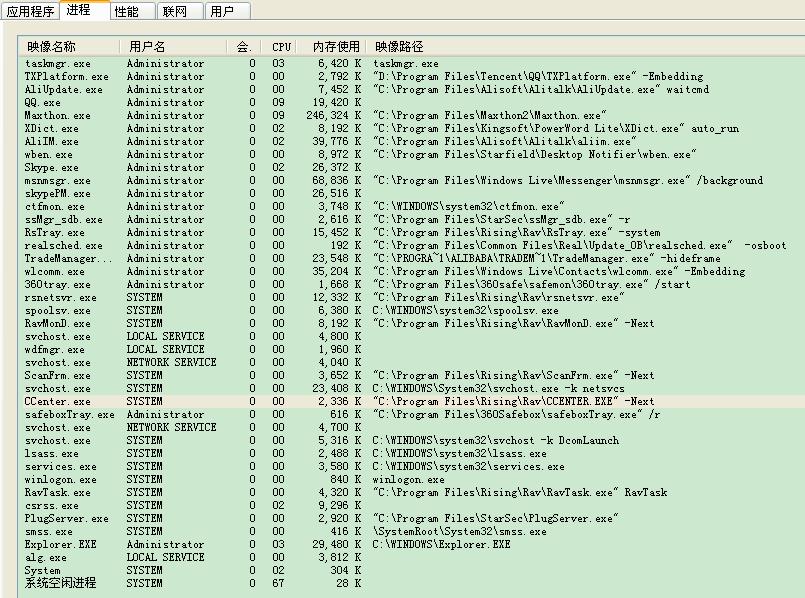Sort by 用户名 column header
Image resolution: width=805 pixels, height=598 pixels.
173,47
